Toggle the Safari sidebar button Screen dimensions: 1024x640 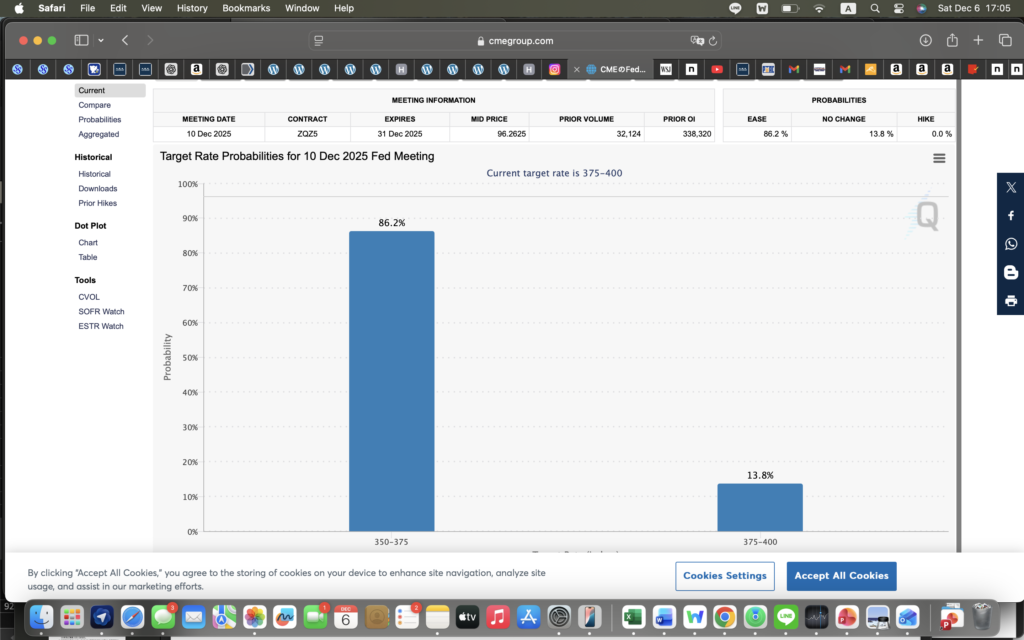[x=81, y=40]
